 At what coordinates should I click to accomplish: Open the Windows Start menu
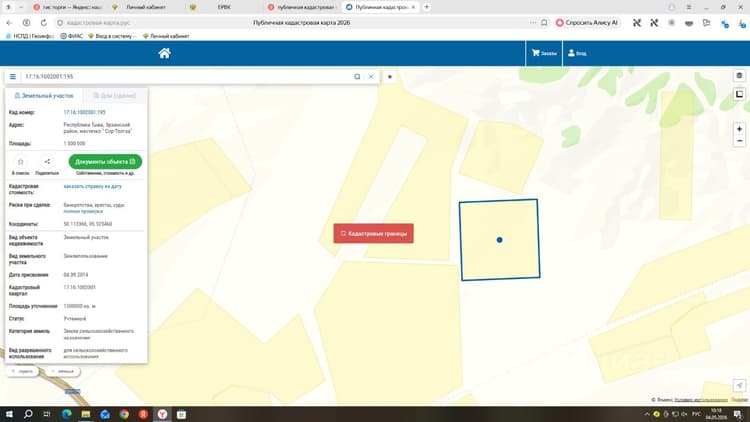pyautogui.click(x=9, y=414)
